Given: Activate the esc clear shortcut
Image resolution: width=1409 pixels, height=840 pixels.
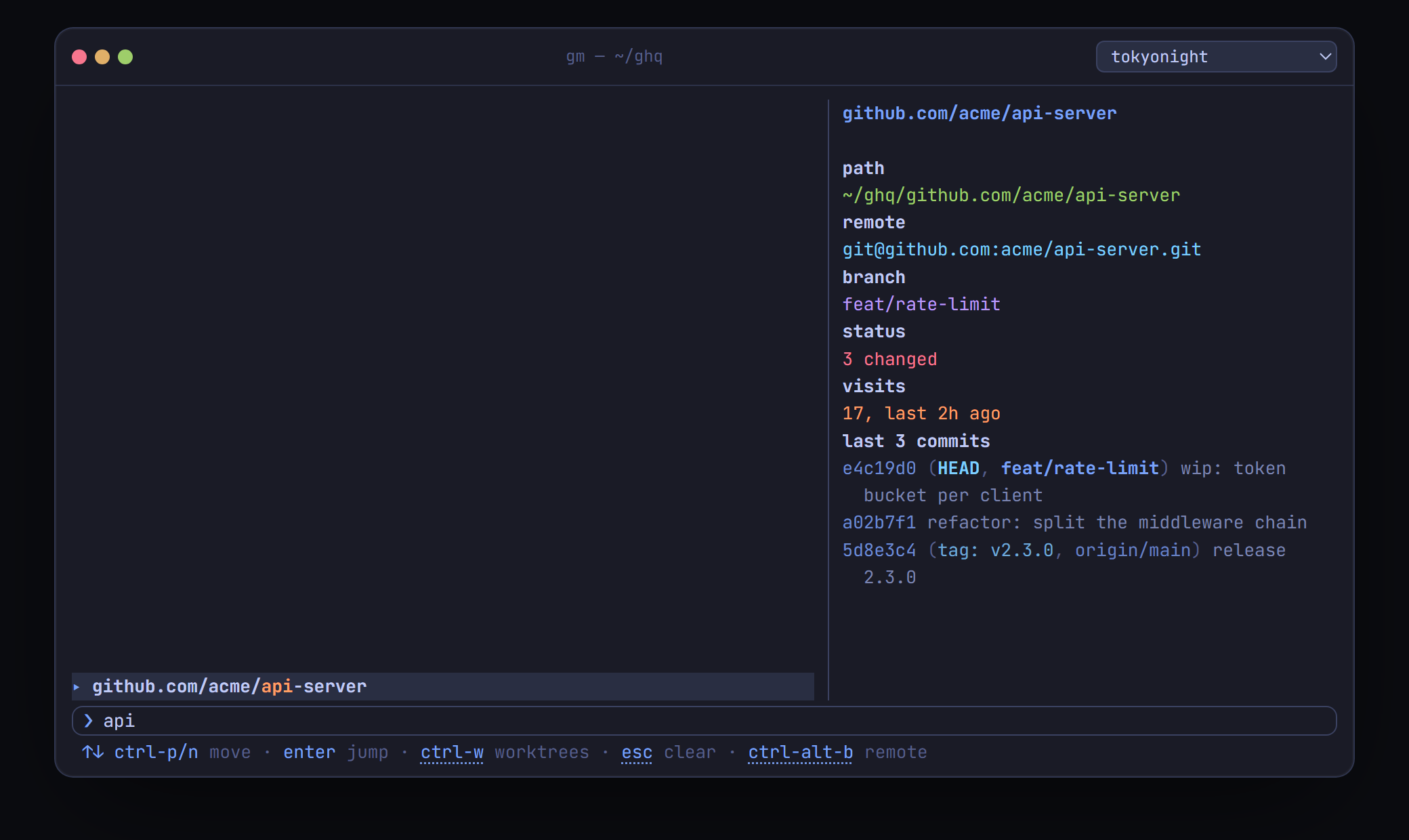Looking at the screenshot, I should pyautogui.click(x=669, y=752).
